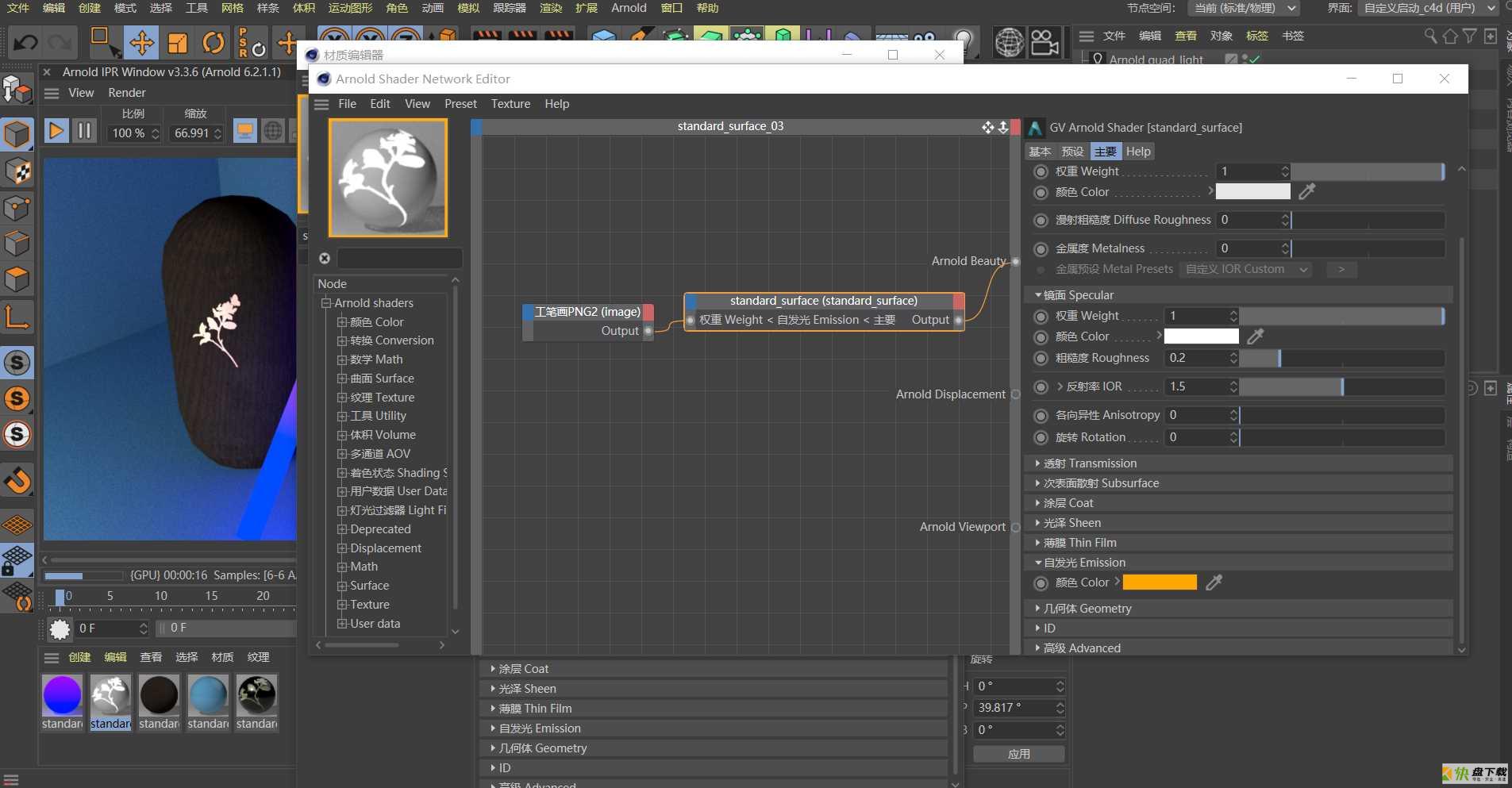Switch to the 基本 tab
This screenshot has width=1512, height=788.
(x=1040, y=152)
